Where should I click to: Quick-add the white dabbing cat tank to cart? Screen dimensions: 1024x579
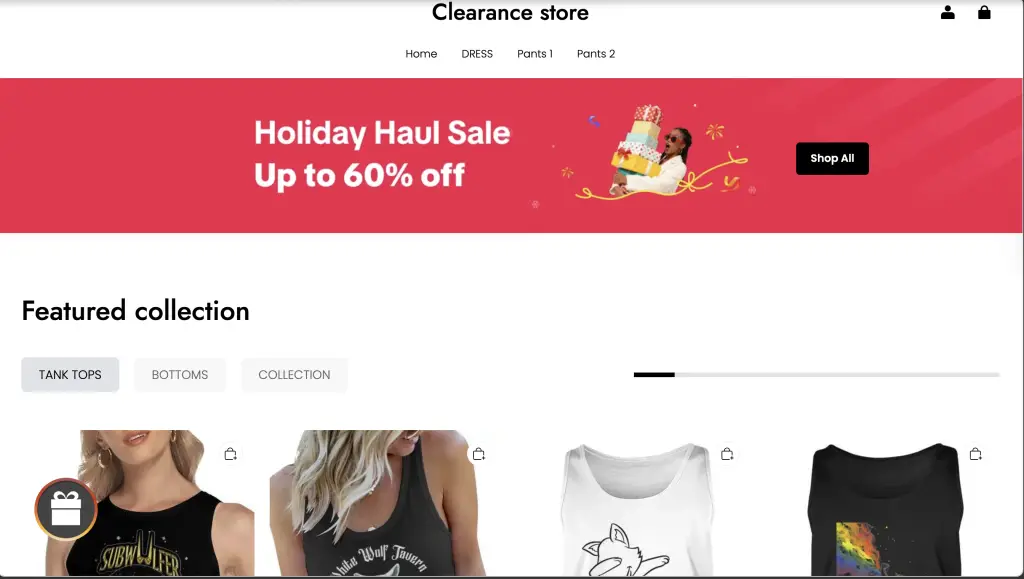[727, 454]
